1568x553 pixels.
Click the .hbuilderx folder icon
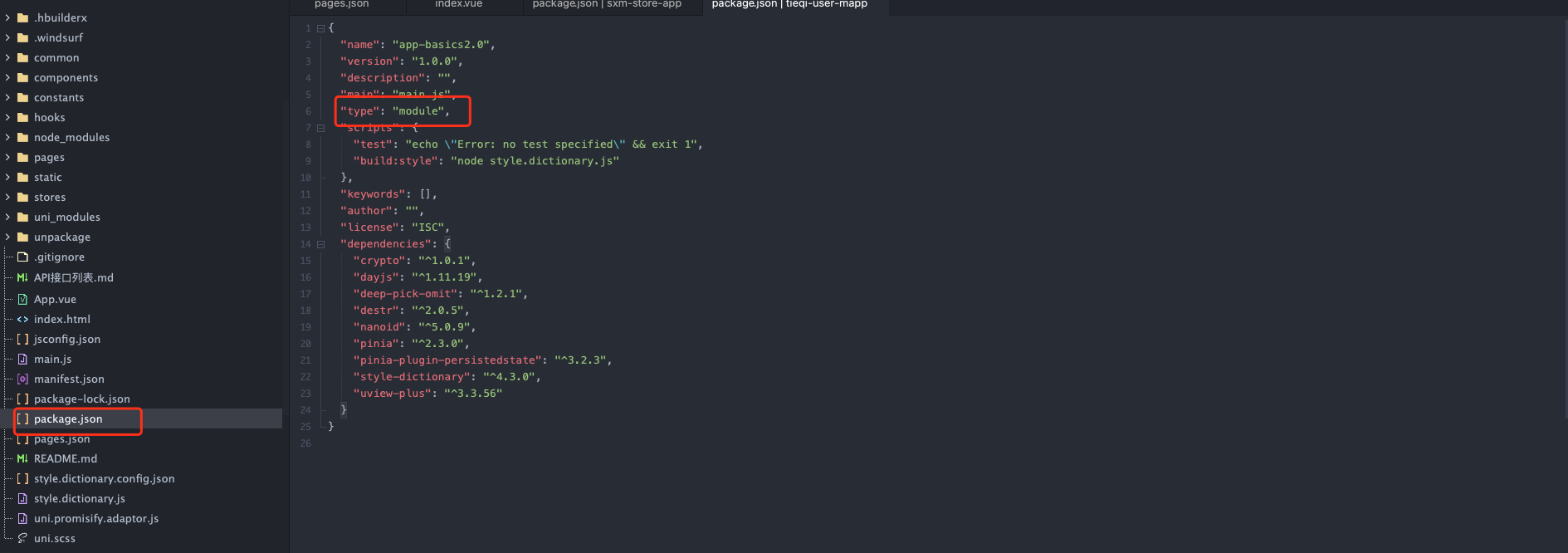pos(23,17)
